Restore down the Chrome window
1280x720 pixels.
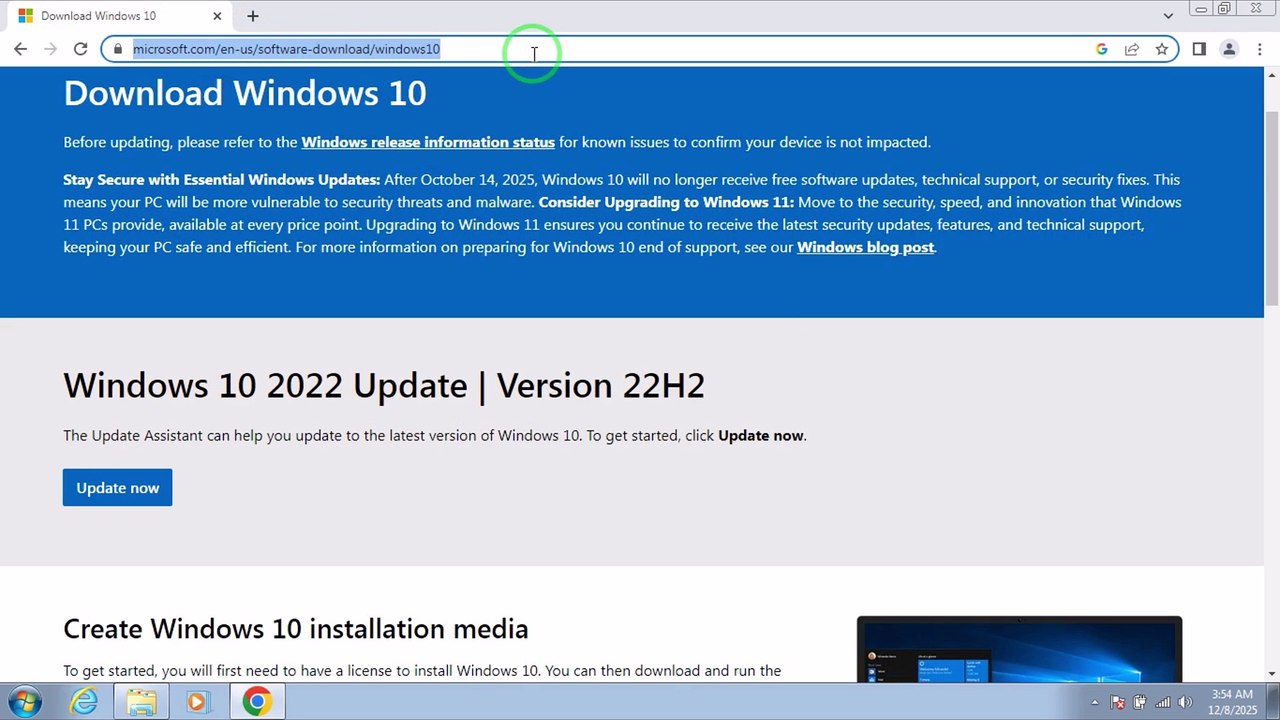[x=1224, y=9]
